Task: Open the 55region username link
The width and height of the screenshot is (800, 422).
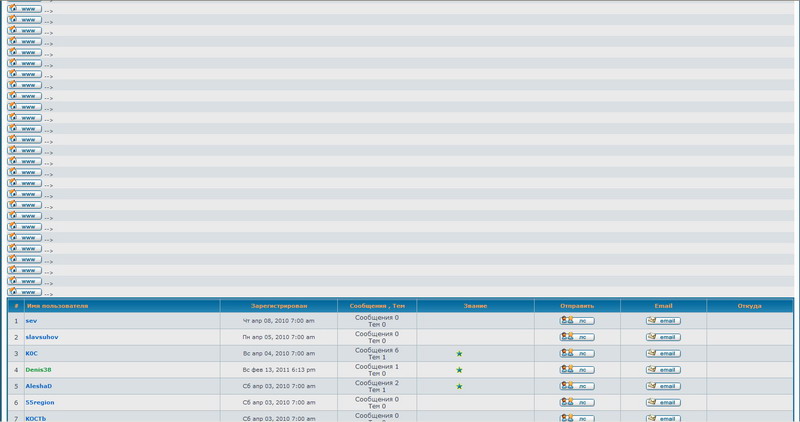Action: pos(40,402)
